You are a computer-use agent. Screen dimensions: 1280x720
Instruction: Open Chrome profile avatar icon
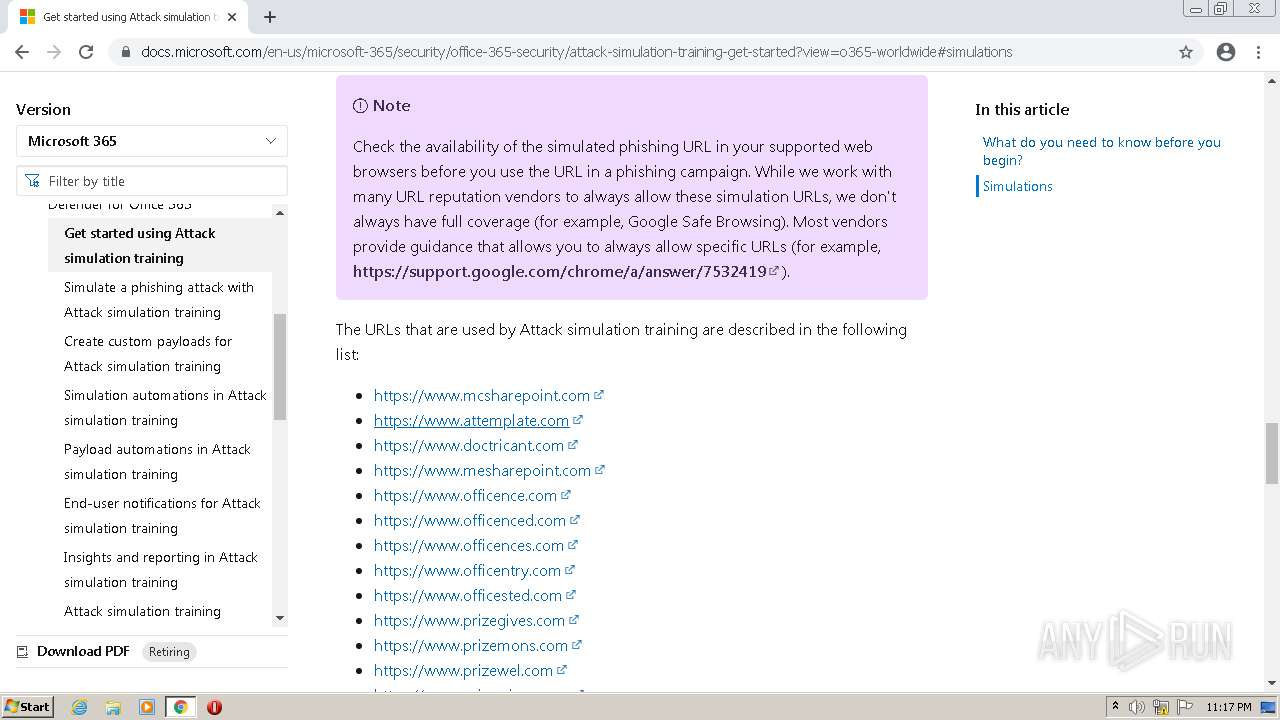point(1226,52)
